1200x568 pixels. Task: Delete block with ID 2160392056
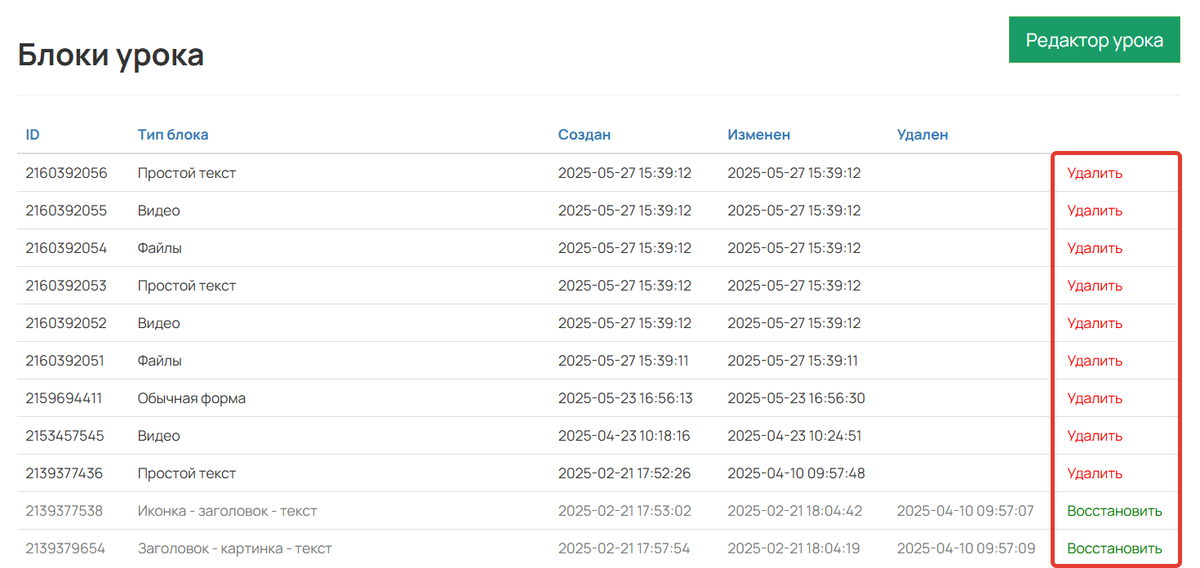pyautogui.click(x=1094, y=173)
